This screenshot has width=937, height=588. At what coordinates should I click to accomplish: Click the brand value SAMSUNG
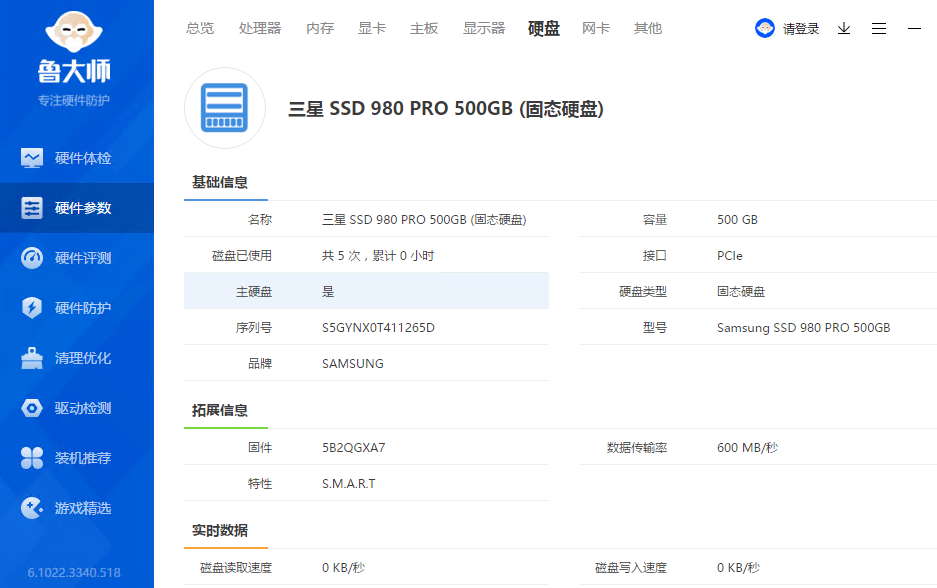(353, 363)
